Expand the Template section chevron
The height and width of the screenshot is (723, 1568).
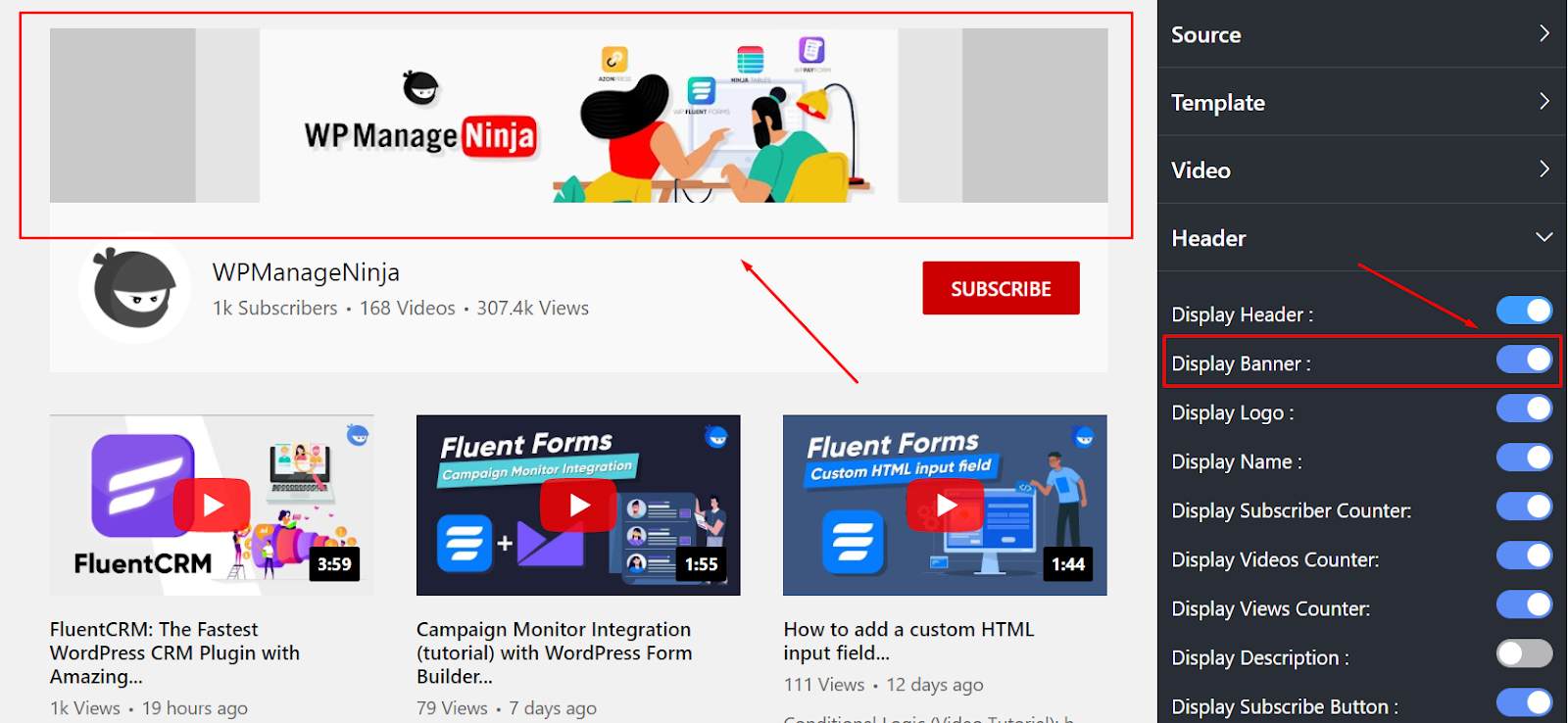[x=1544, y=101]
